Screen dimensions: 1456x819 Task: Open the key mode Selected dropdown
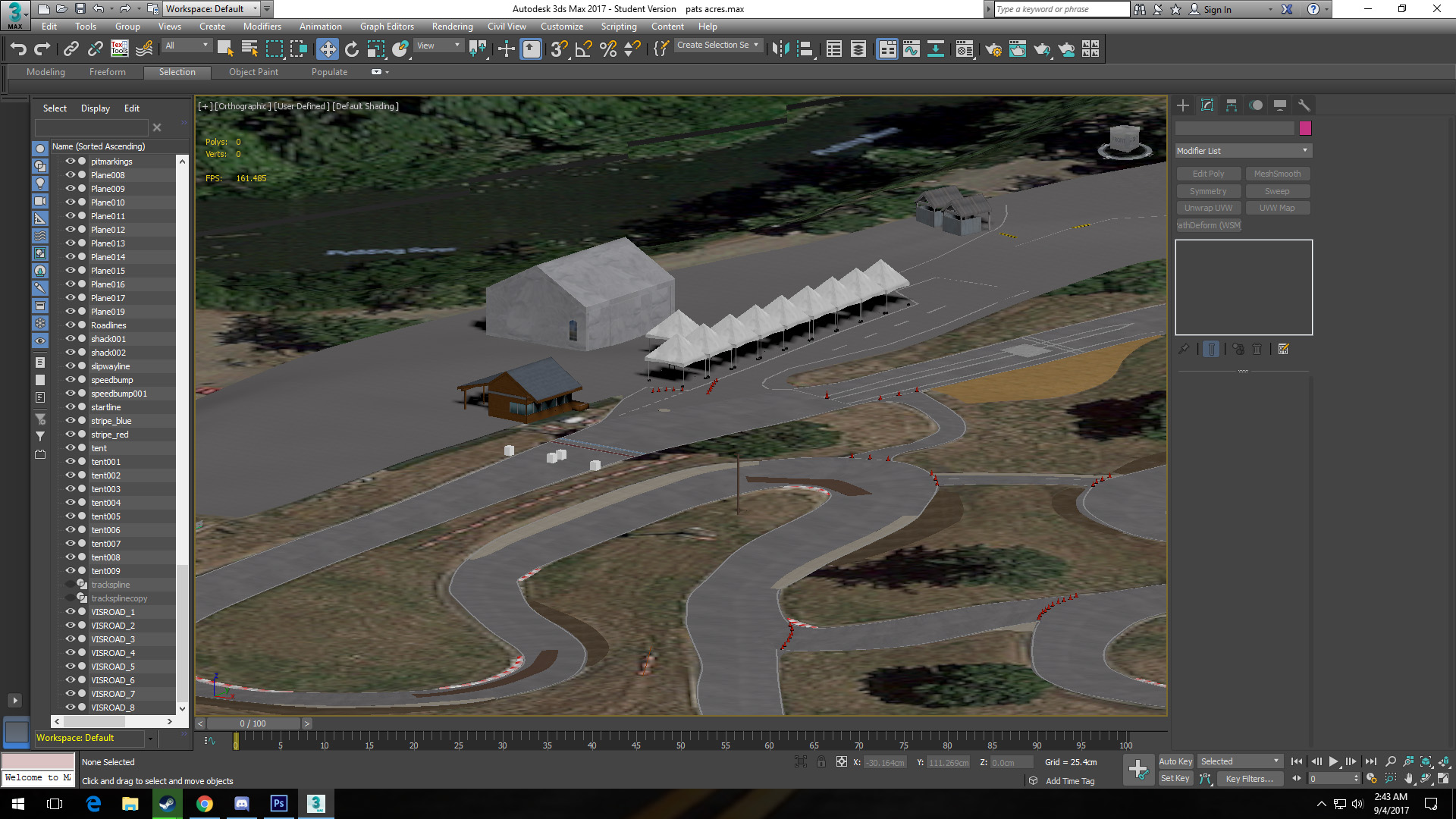pyautogui.click(x=1240, y=761)
